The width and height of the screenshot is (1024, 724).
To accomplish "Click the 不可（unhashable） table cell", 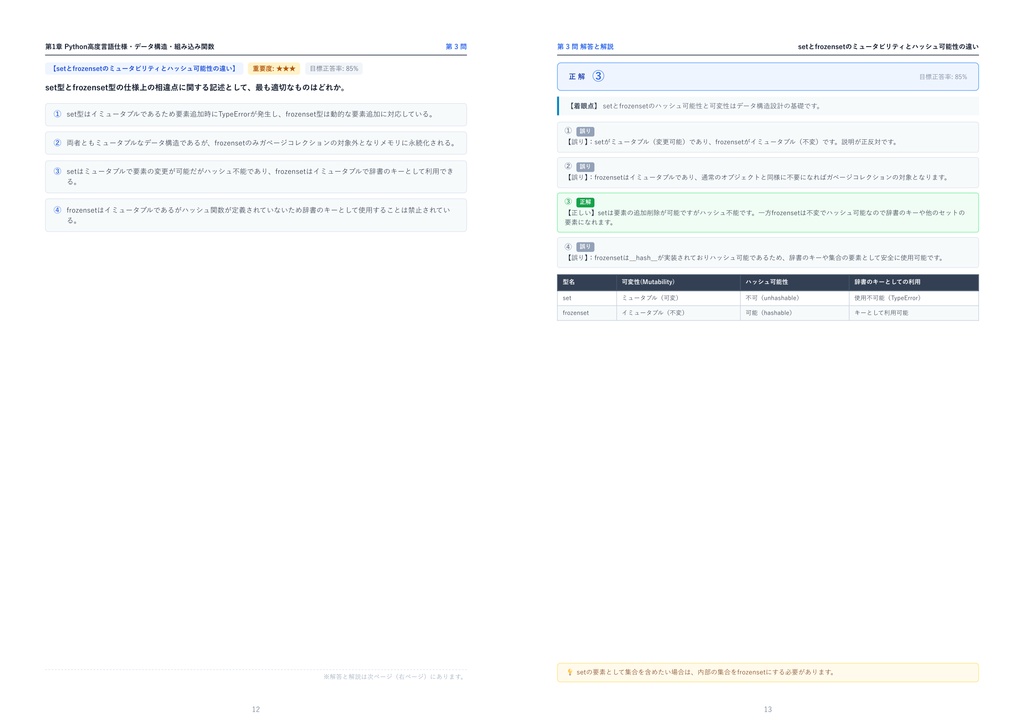I will point(794,298).
